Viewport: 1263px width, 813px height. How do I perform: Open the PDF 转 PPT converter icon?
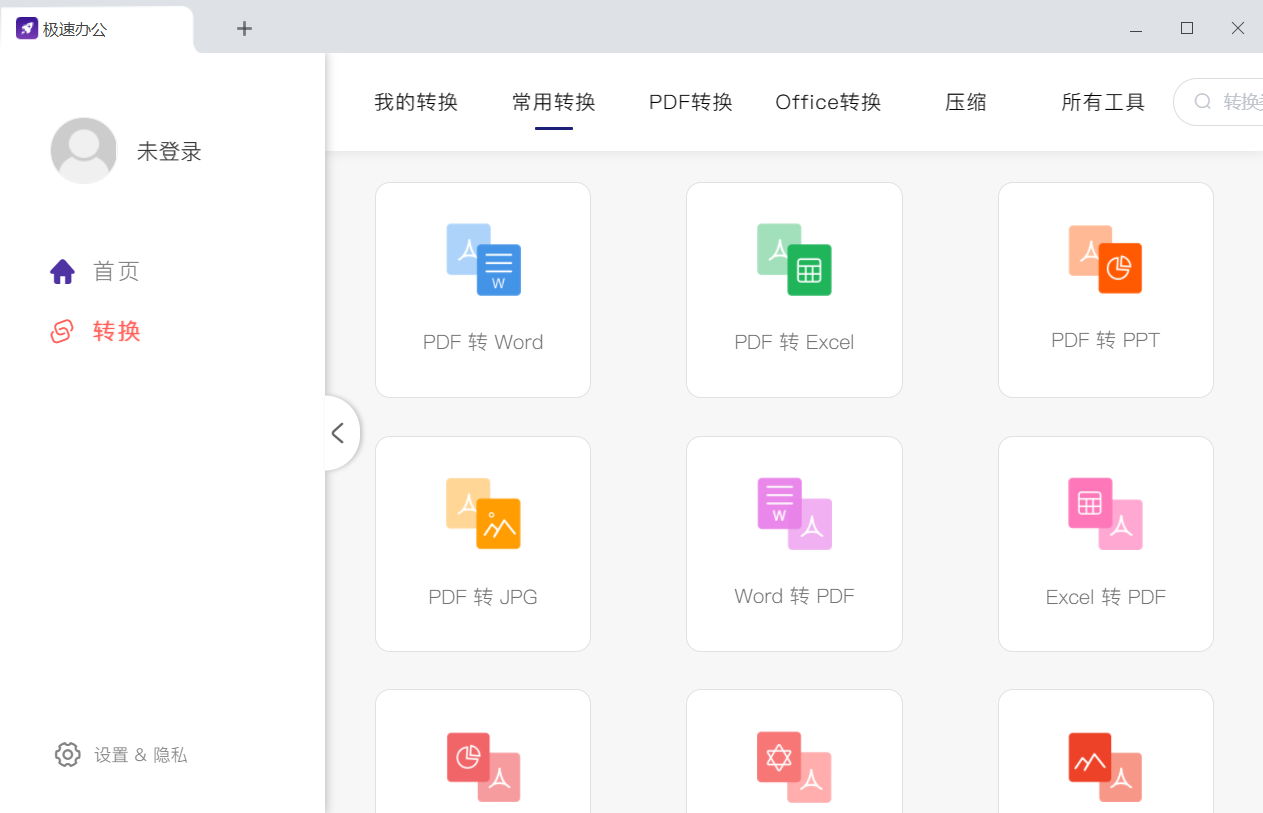click(1105, 259)
